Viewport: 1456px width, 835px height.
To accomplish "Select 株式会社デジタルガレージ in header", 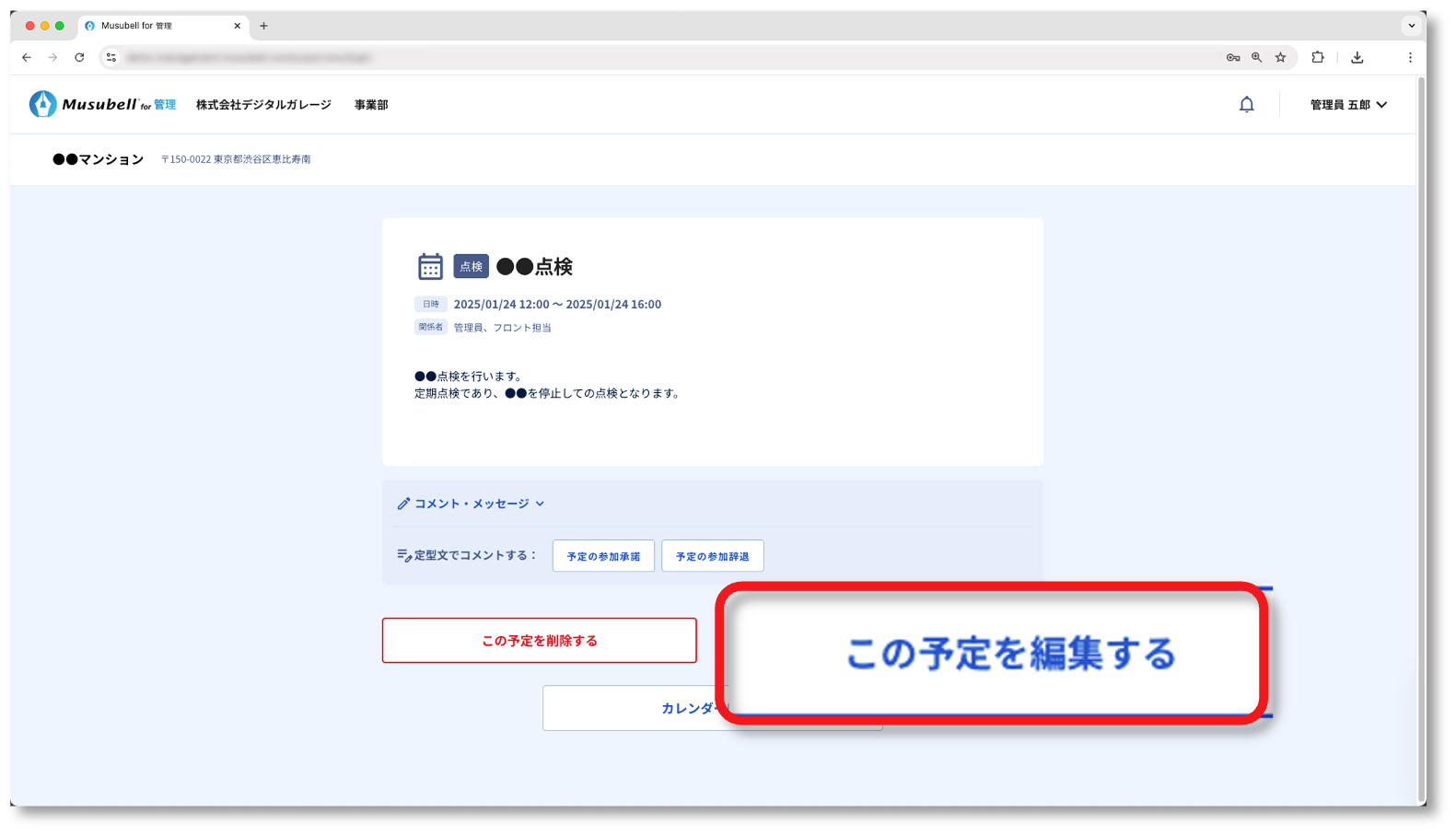I will tap(263, 105).
